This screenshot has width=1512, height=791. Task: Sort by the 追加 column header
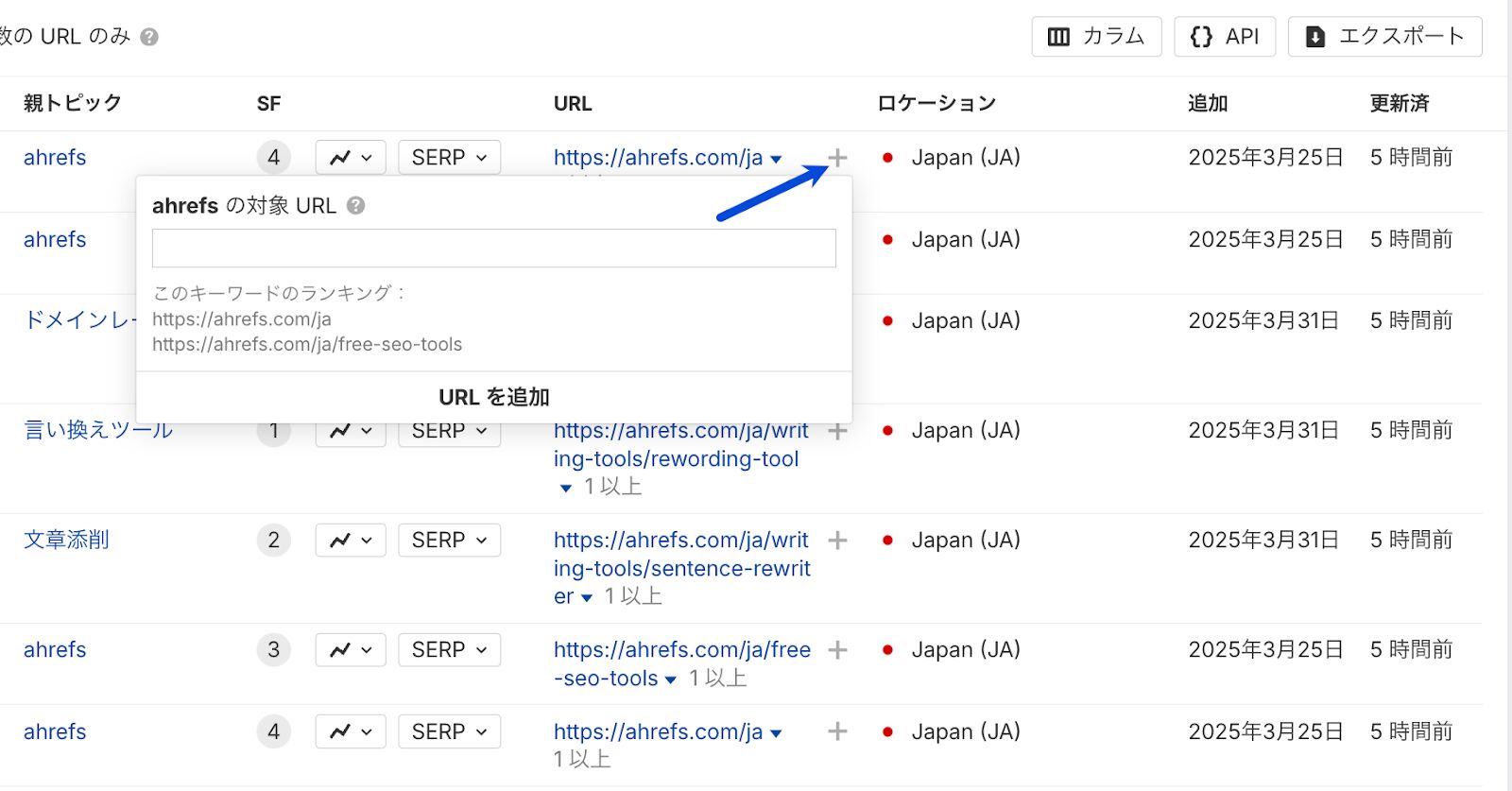[x=1207, y=104]
